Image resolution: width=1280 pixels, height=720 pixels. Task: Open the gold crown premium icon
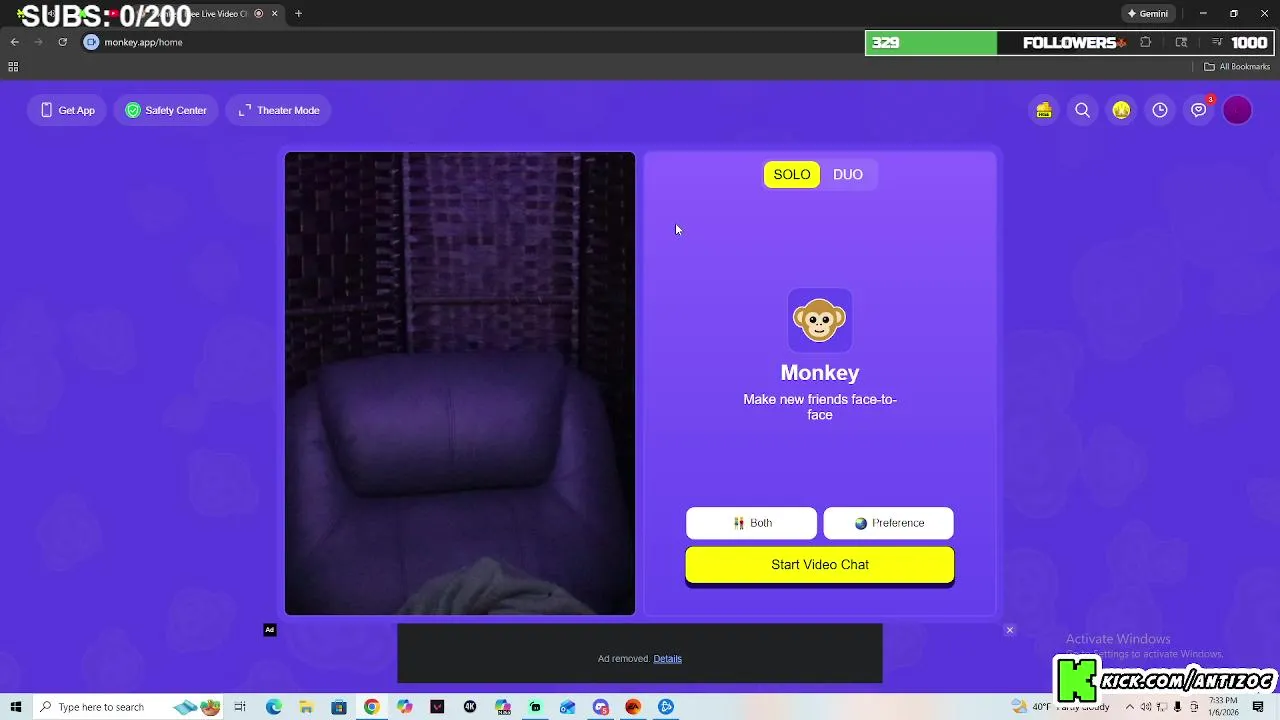click(1121, 110)
